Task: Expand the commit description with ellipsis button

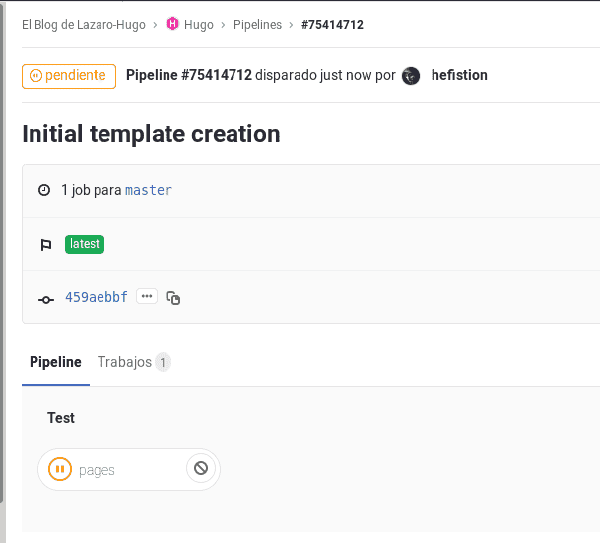Action: point(147,296)
